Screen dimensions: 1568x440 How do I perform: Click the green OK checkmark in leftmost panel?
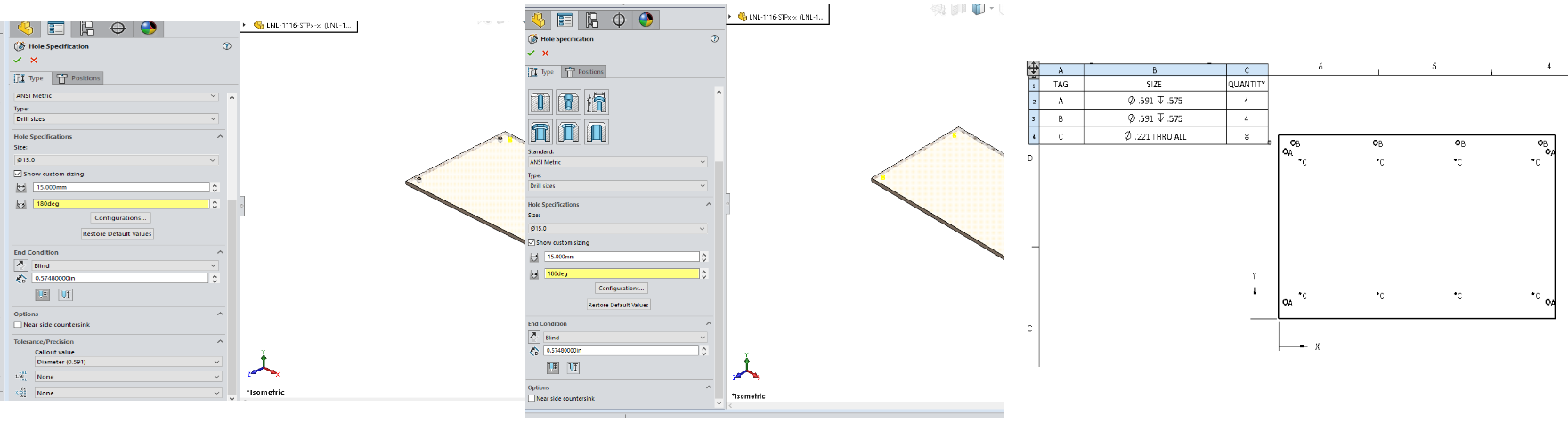[18, 61]
